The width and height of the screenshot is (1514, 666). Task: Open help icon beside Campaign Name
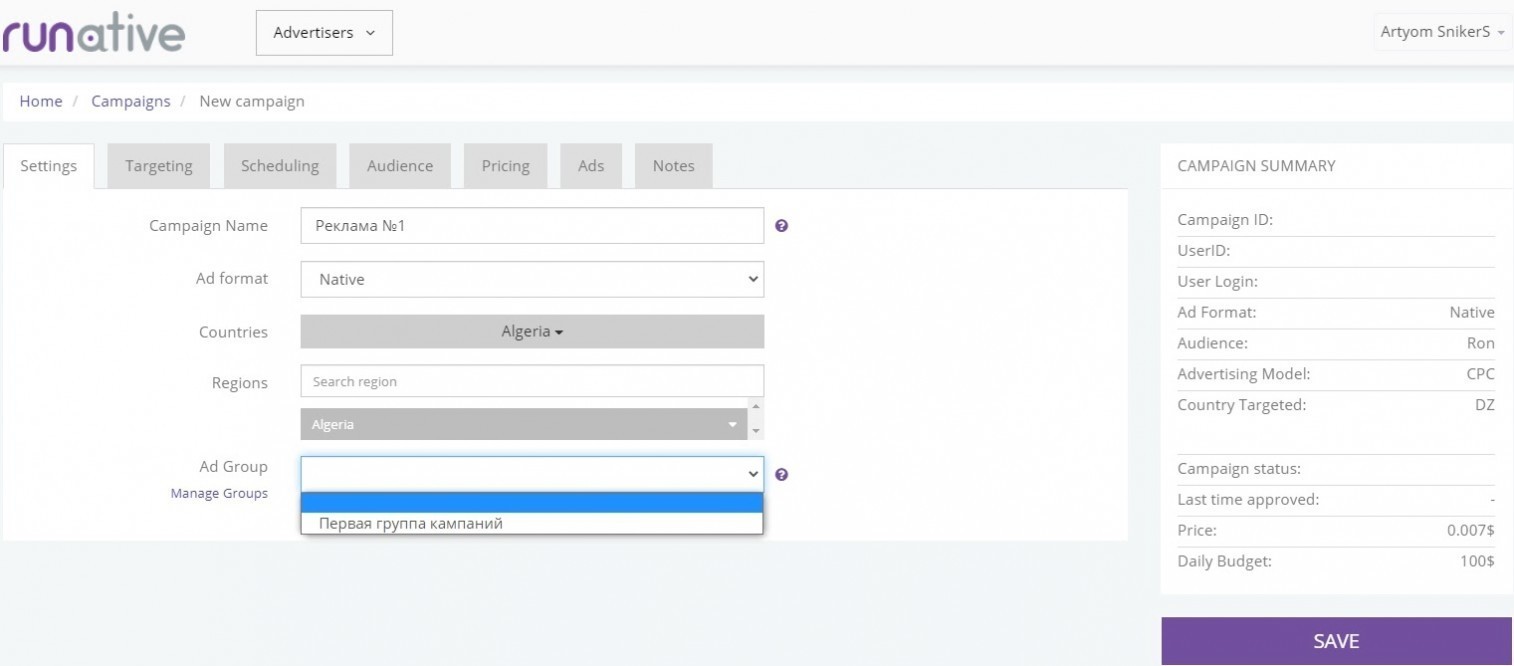pyautogui.click(x=782, y=226)
